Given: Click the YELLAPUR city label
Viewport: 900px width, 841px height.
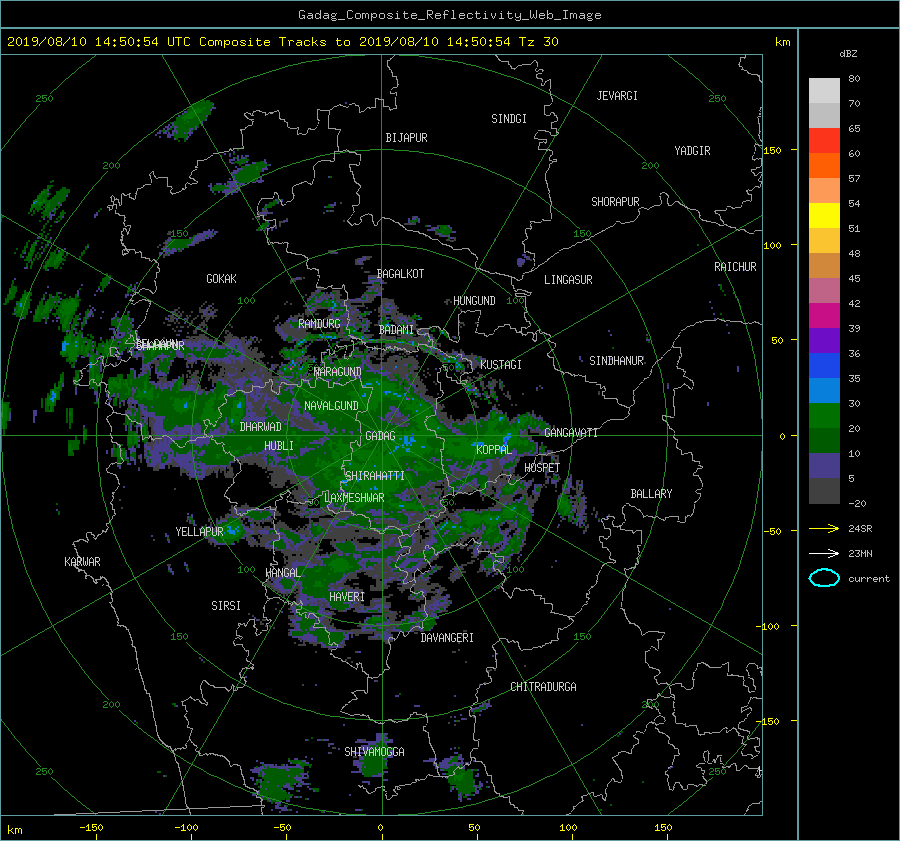Looking at the screenshot, I should coord(199,532).
